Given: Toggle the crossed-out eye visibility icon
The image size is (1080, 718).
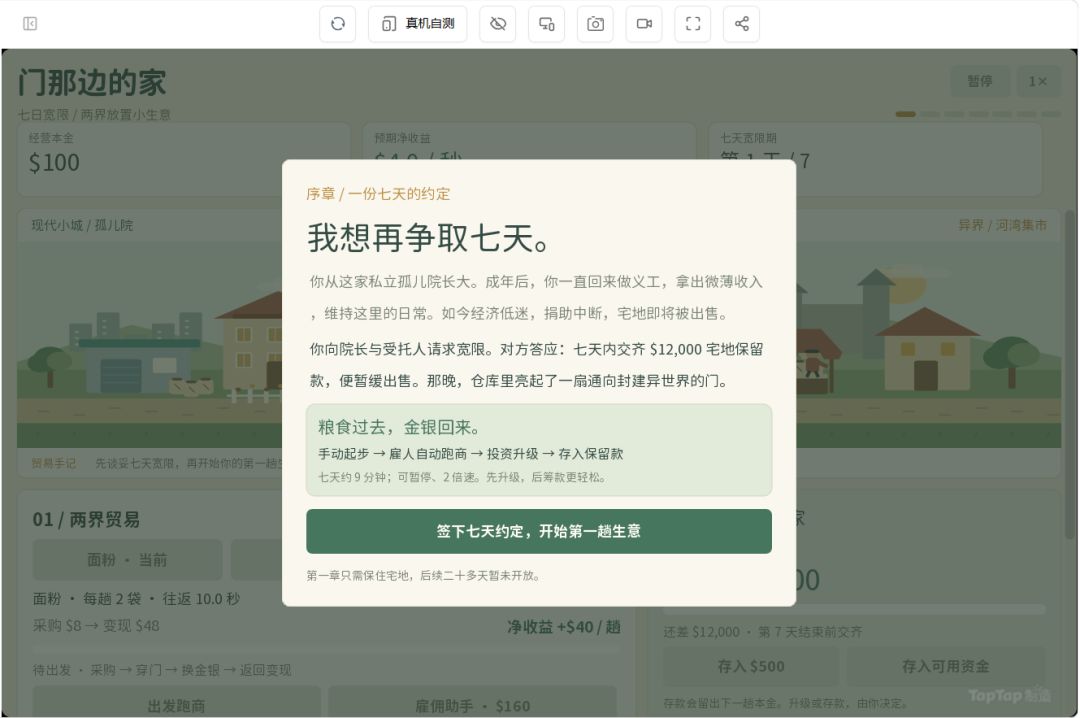Looking at the screenshot, I should point(497,24).
